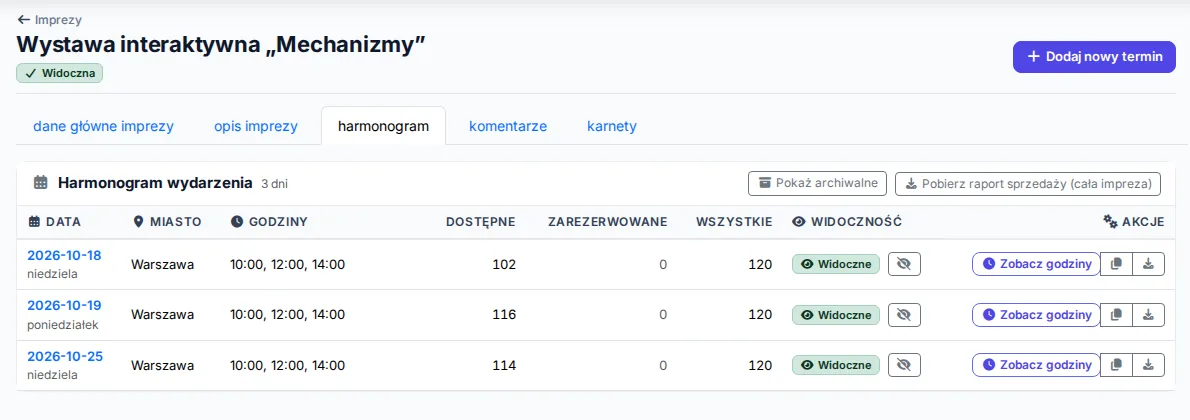This screenshot has height=420, width=1190.
Task: Click the MIASTO column header
Action: 167,222
